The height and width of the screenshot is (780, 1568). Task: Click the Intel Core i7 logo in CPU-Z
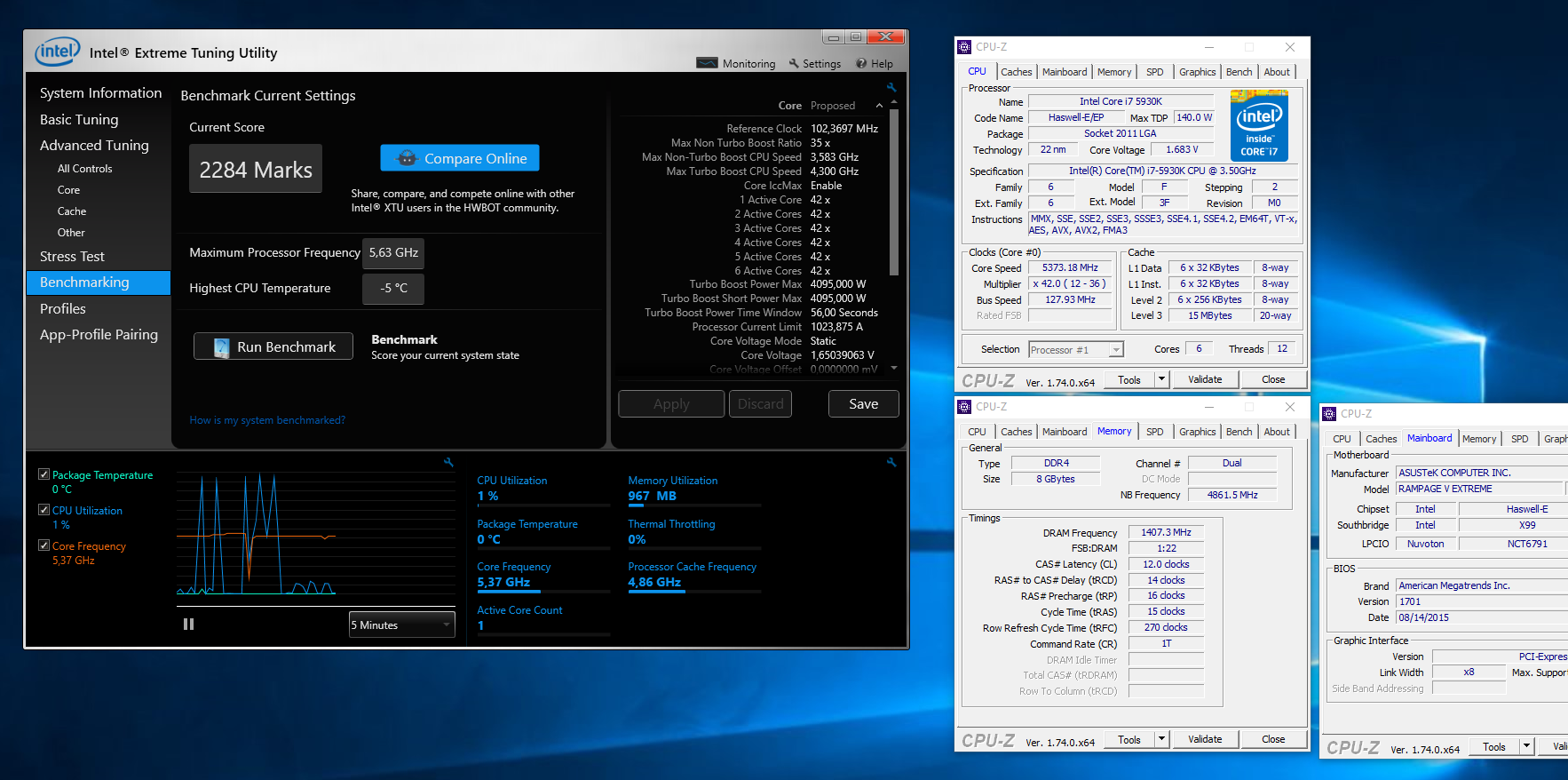pyautogui.click(x=1259, y=124)
